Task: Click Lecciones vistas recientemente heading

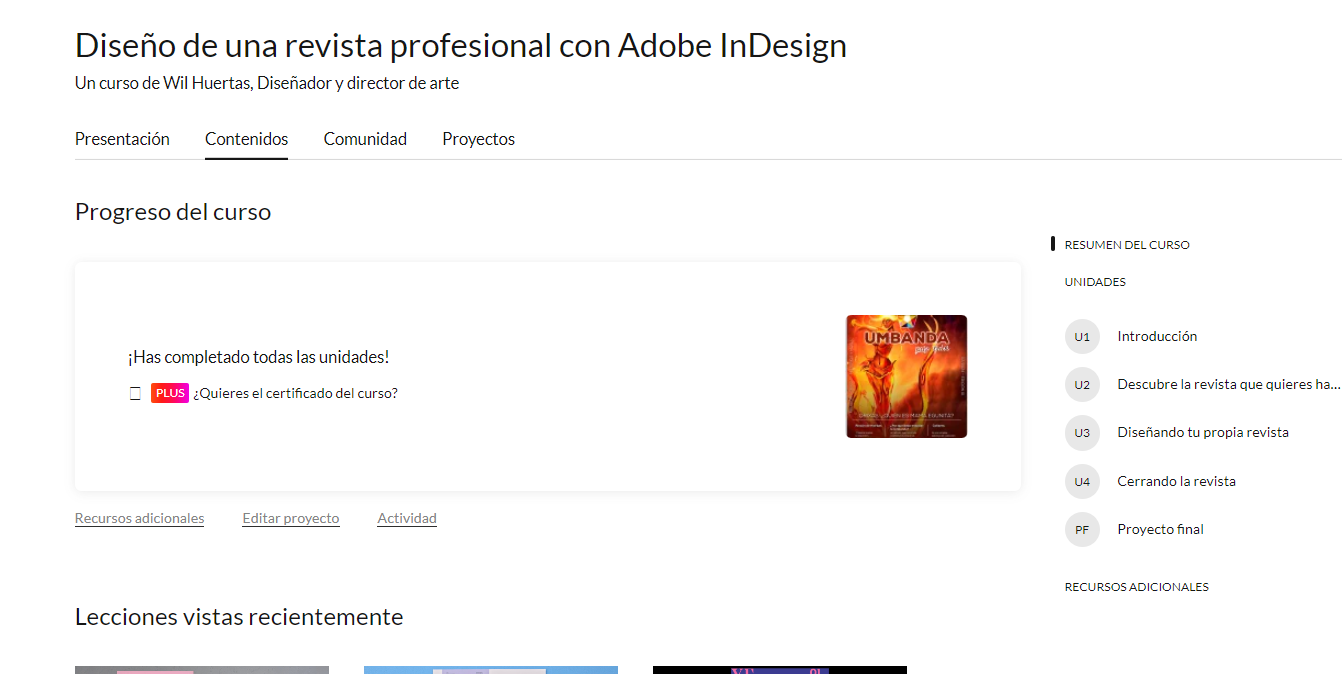Action: pyautogui.click(x=239, y=617)
